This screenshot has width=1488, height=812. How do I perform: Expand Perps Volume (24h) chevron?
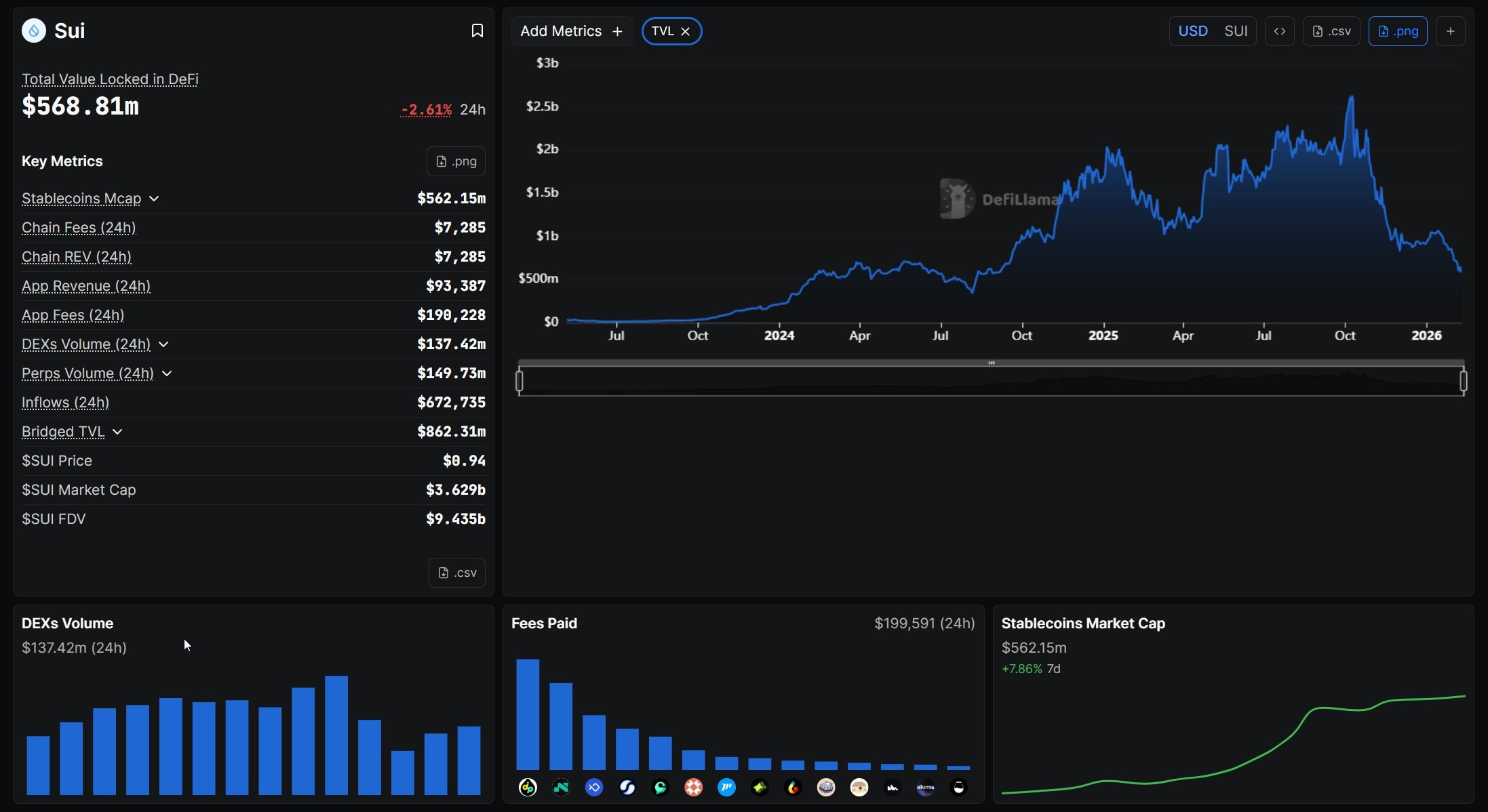click(167, 373)
